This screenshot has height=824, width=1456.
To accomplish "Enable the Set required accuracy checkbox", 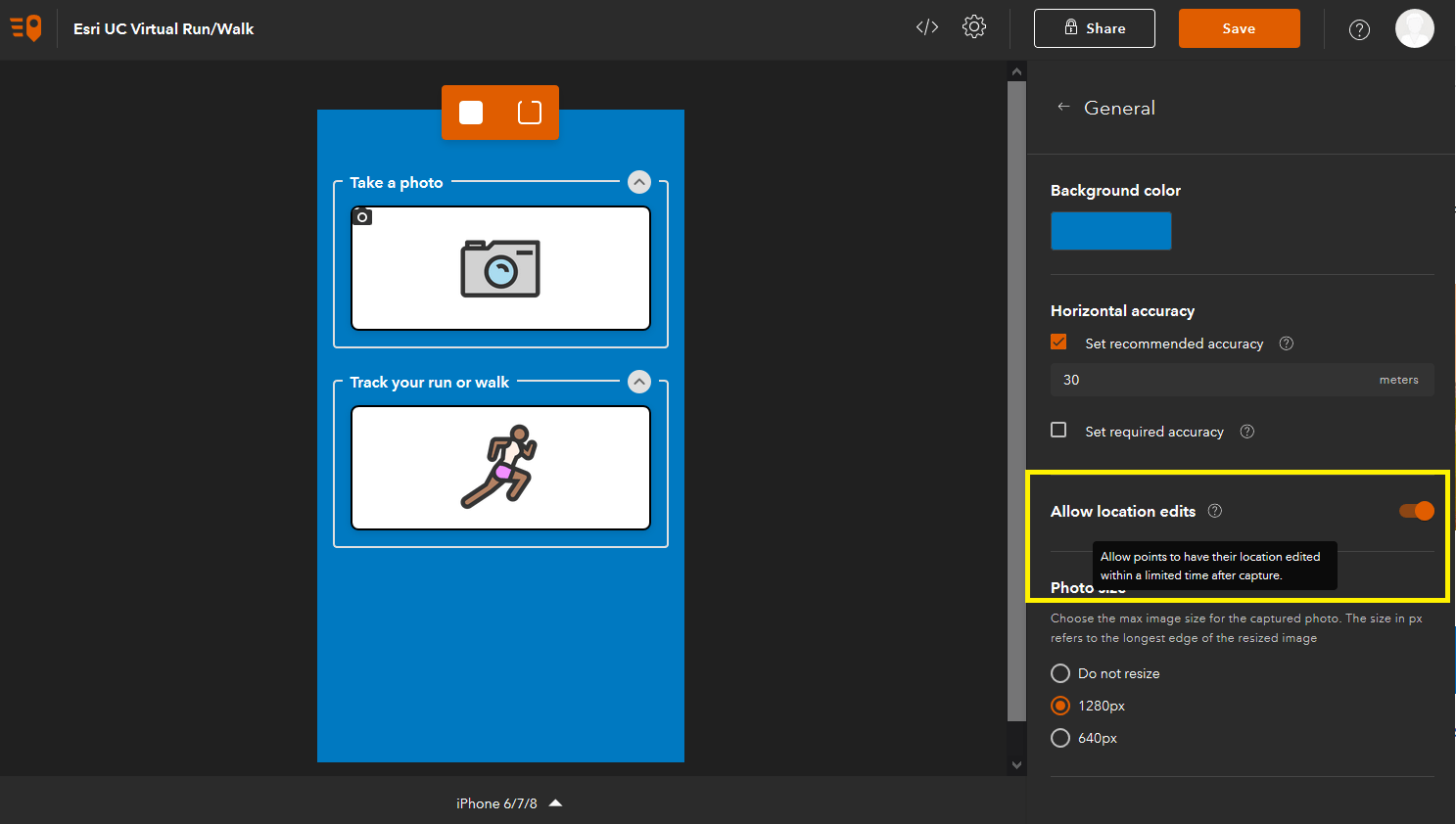I will [1058, 430].
